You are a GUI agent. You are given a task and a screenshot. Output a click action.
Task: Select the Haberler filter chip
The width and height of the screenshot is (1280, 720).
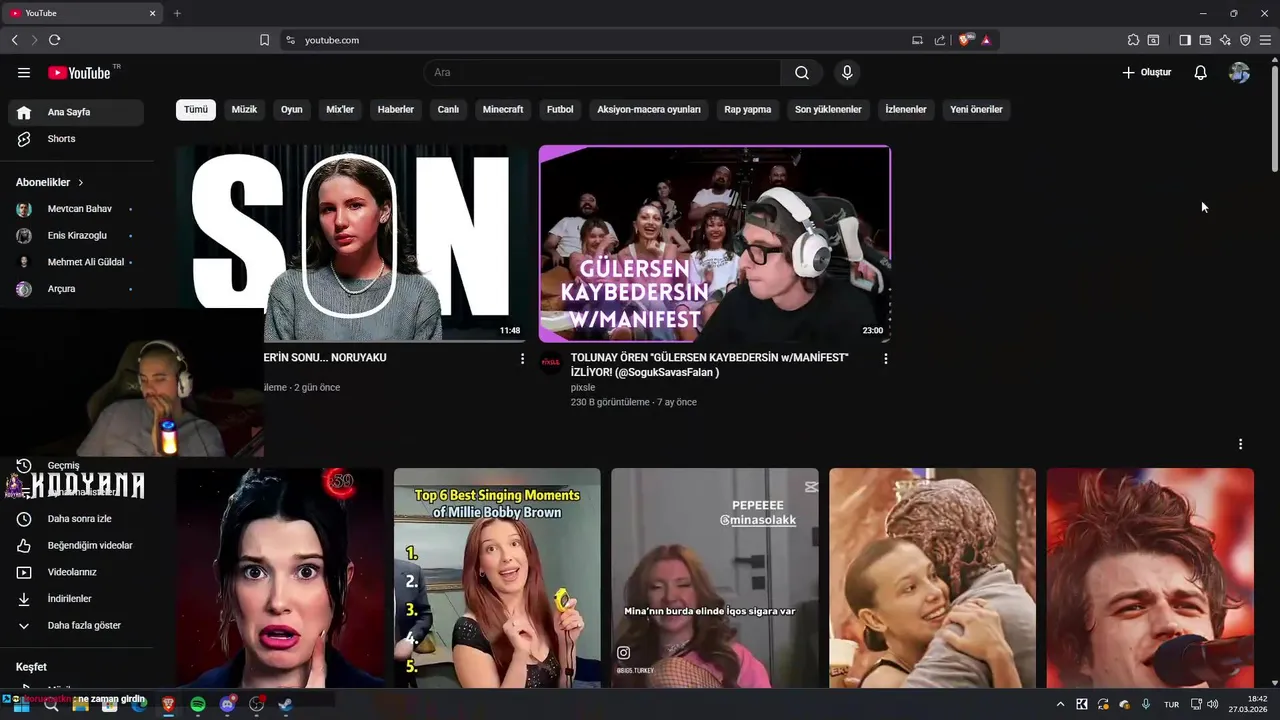[396, 110]
